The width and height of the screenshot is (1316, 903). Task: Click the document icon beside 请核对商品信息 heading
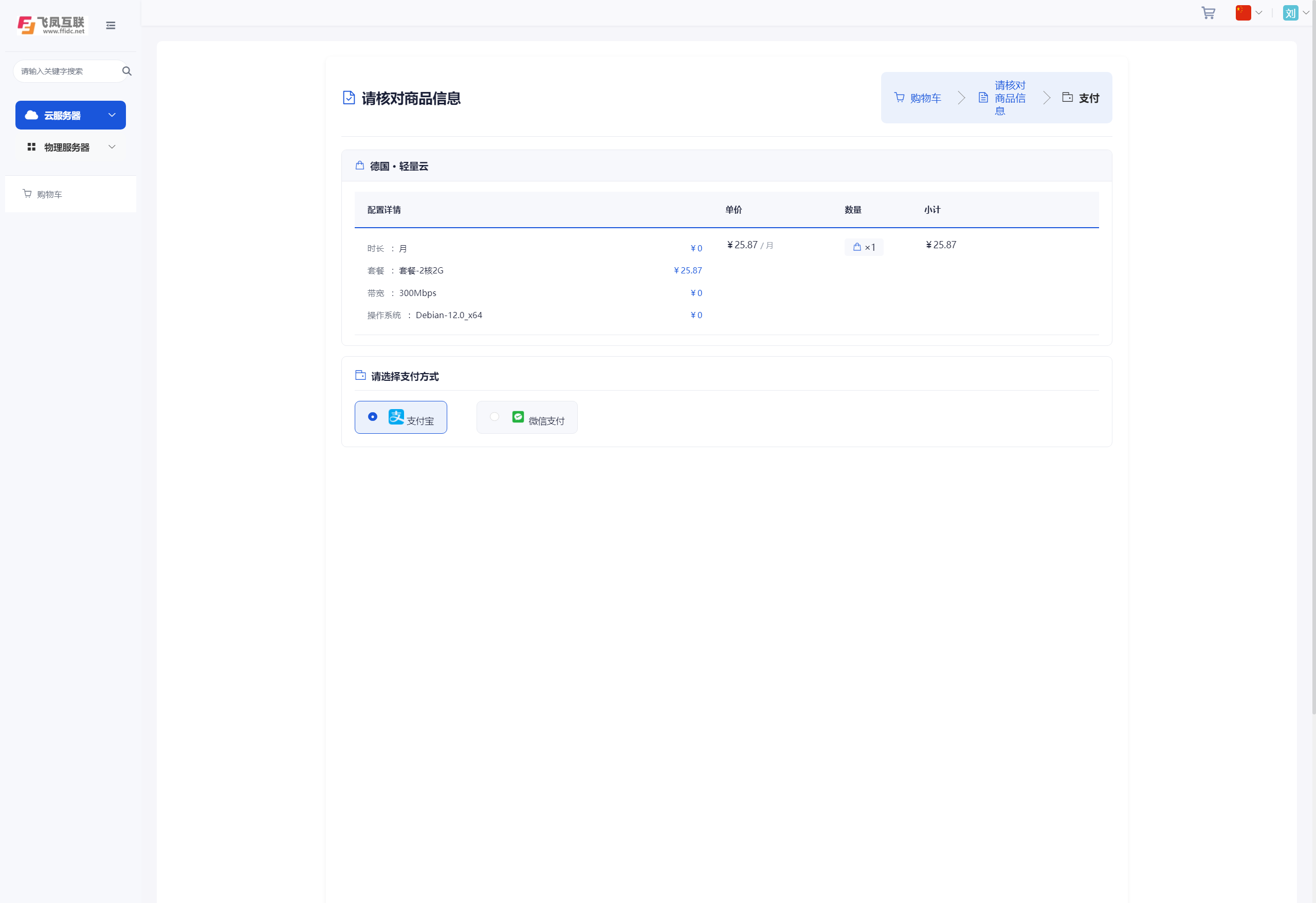[350, 98]
